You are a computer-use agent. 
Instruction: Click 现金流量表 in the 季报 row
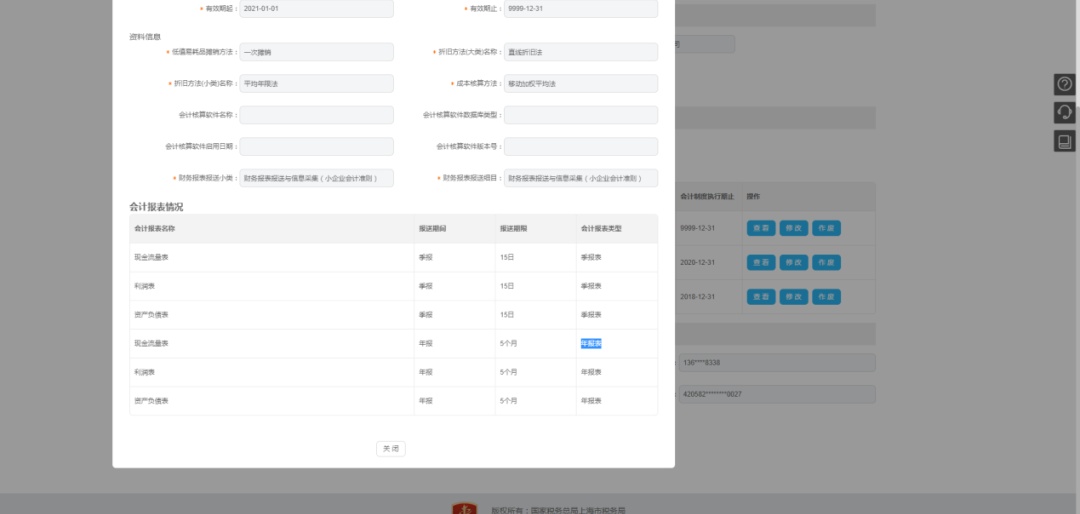151,257
